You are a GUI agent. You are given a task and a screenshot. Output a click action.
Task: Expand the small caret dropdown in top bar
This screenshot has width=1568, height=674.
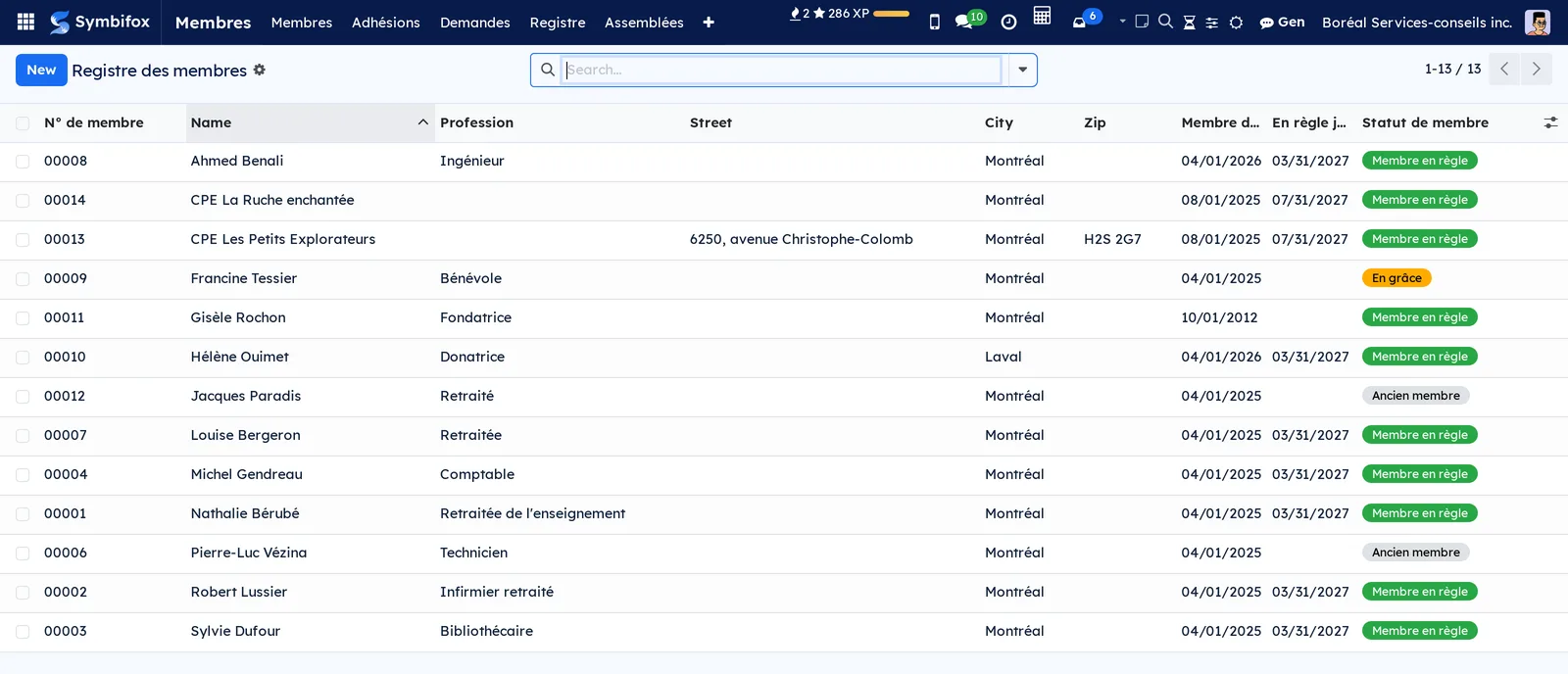(x=1122, y=22)
